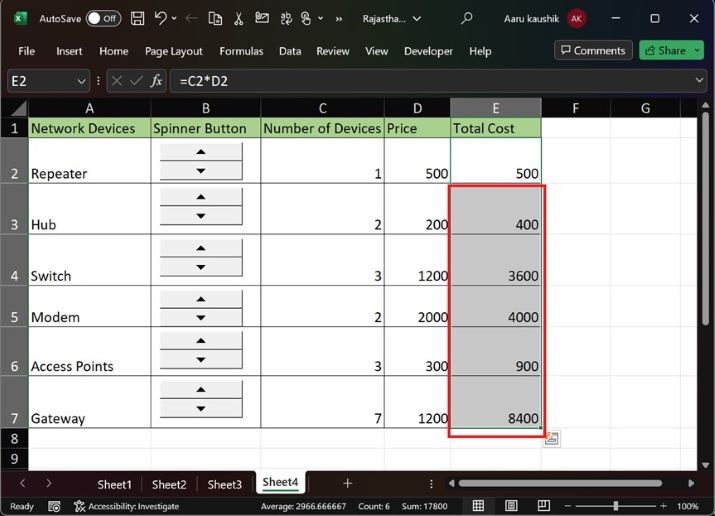This screenshot has height=516, width=715.
Task: Click the Auto Fill Options icon
Action: [x=552, y=439]
